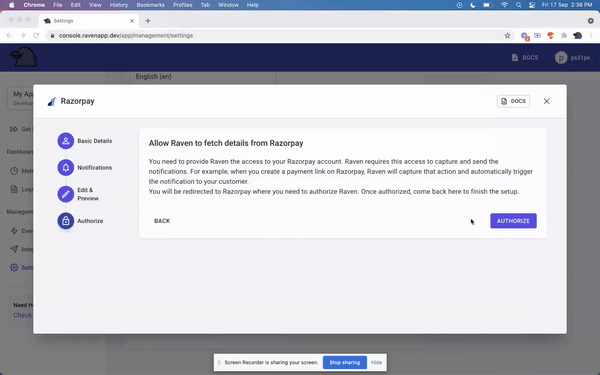The image size is (600, 375).
Task: Open the Bookmarks menu
Action: tap(150, 5)
